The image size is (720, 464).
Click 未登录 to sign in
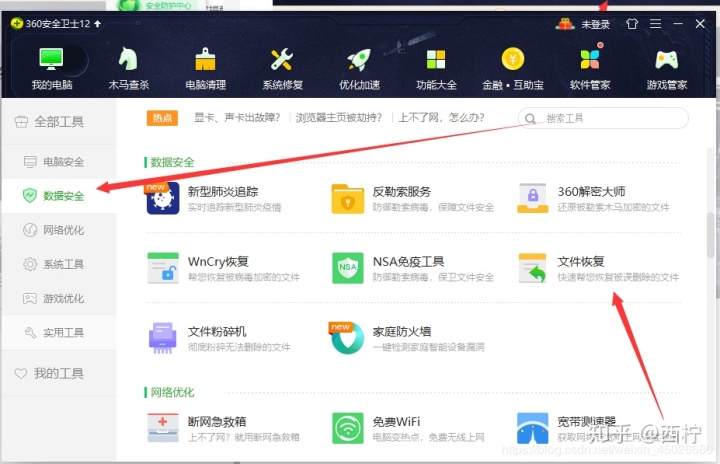596,24
